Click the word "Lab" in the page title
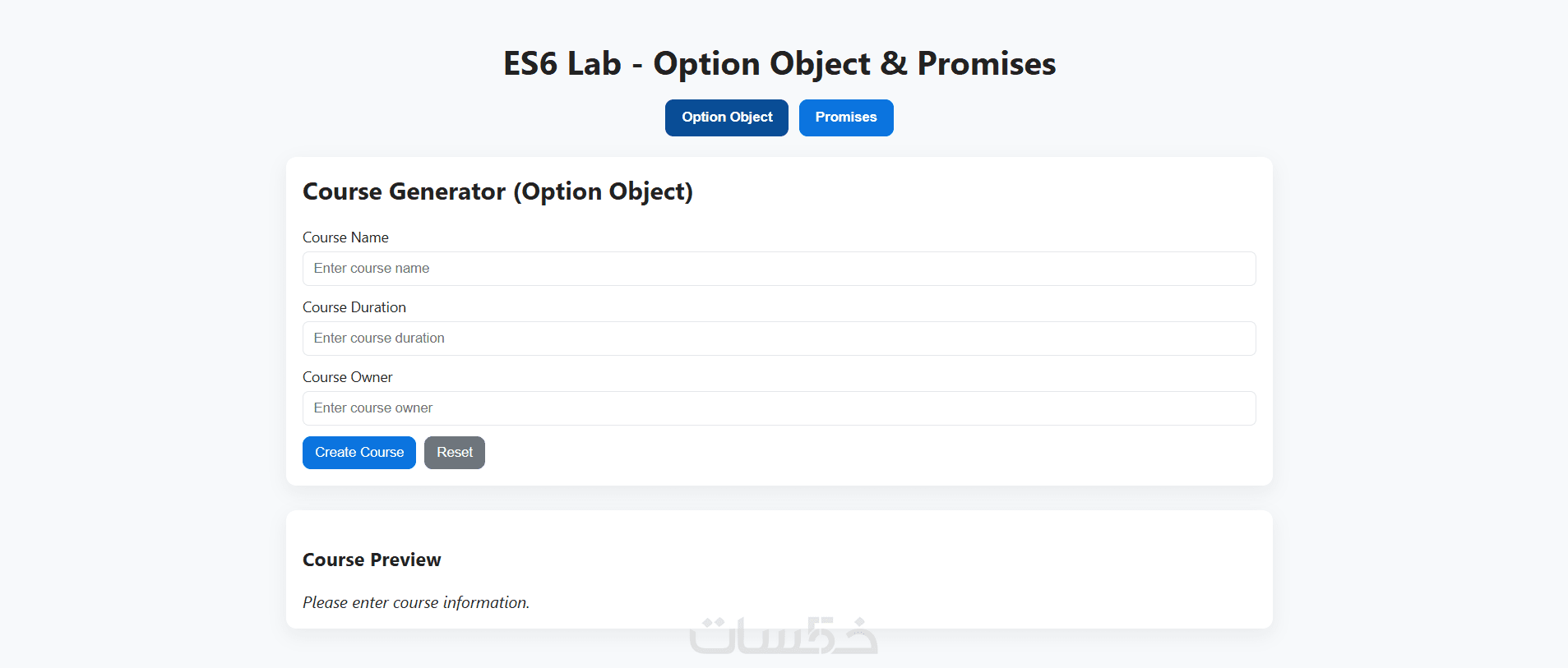The image size is (1568, 668). [x=594, y=64]
